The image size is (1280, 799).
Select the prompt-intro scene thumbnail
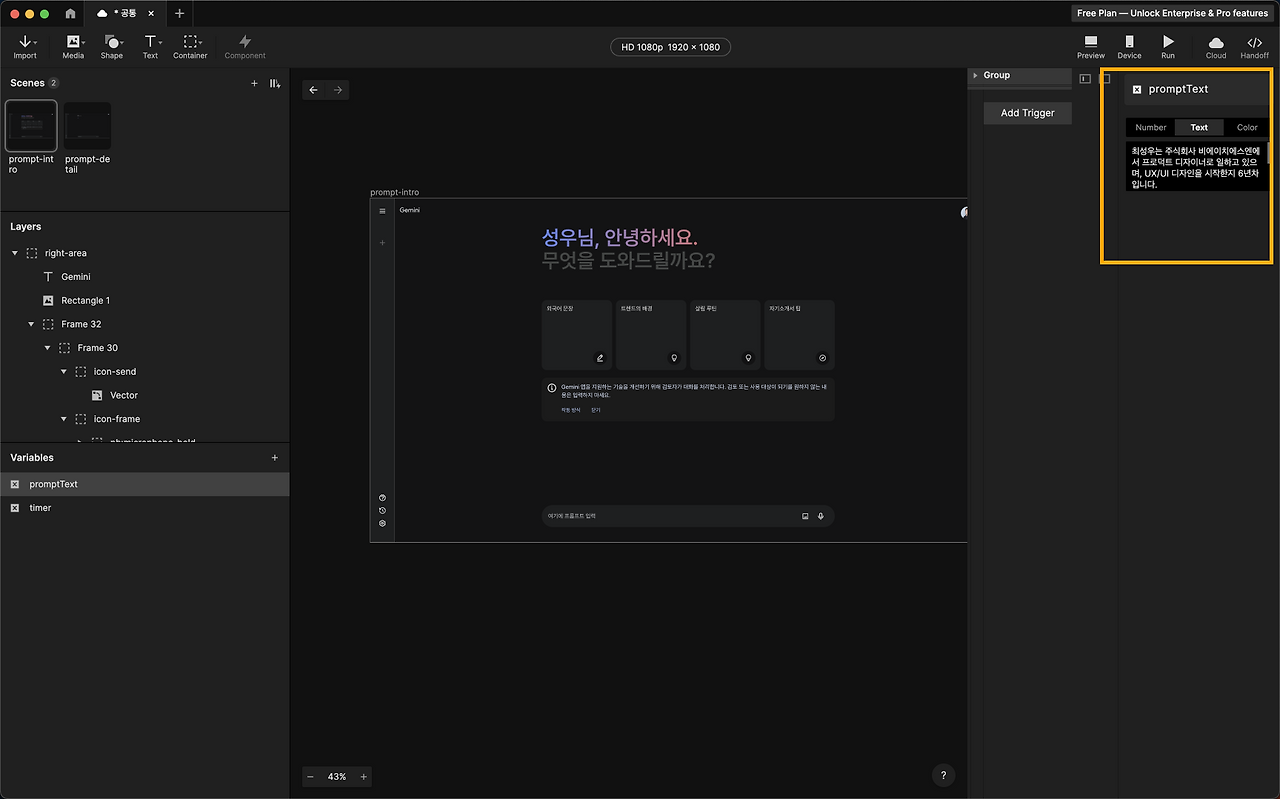32,126
